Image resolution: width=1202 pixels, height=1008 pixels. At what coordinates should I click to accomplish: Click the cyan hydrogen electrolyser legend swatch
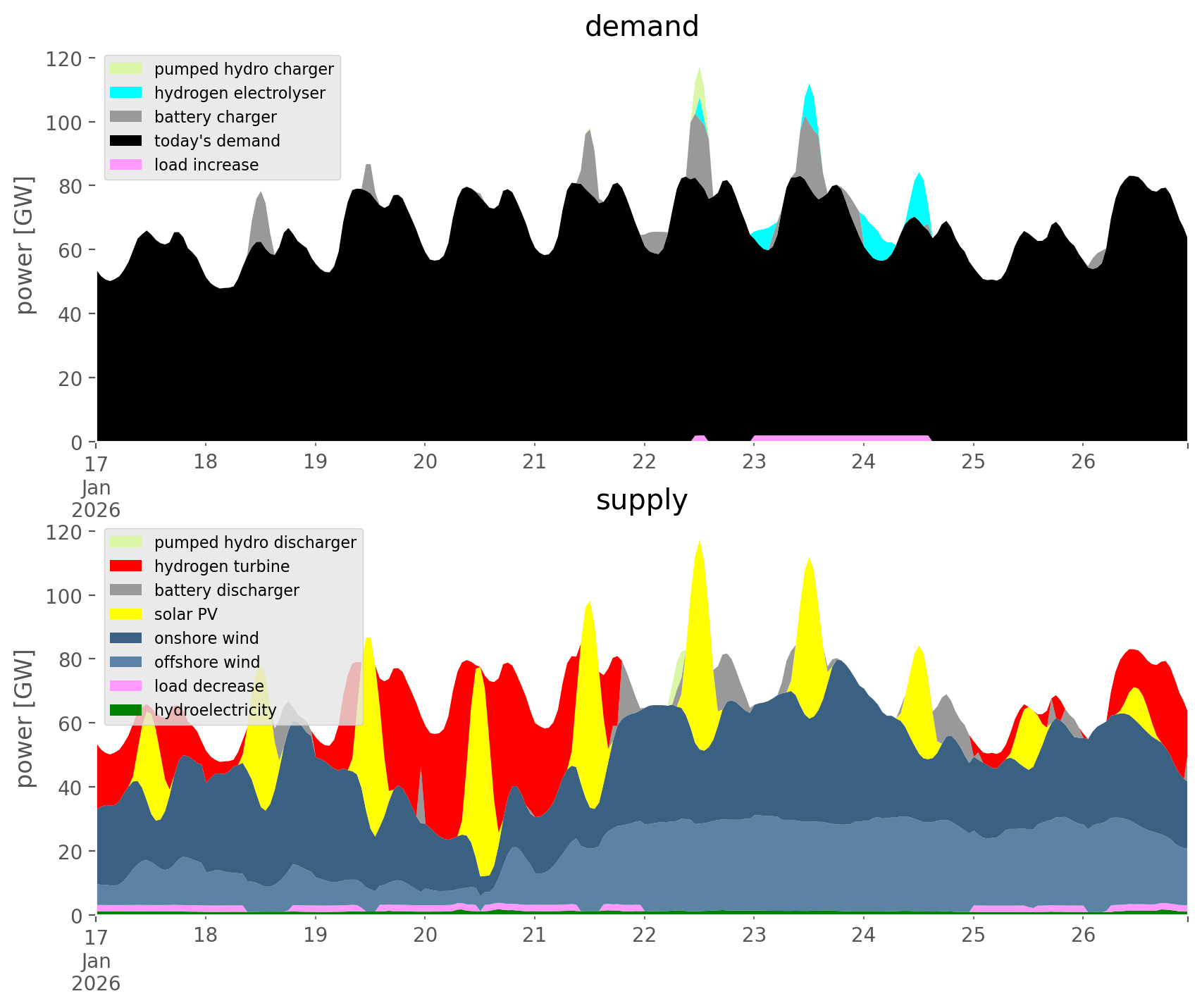pyautogui.click(x=126, y=93)
